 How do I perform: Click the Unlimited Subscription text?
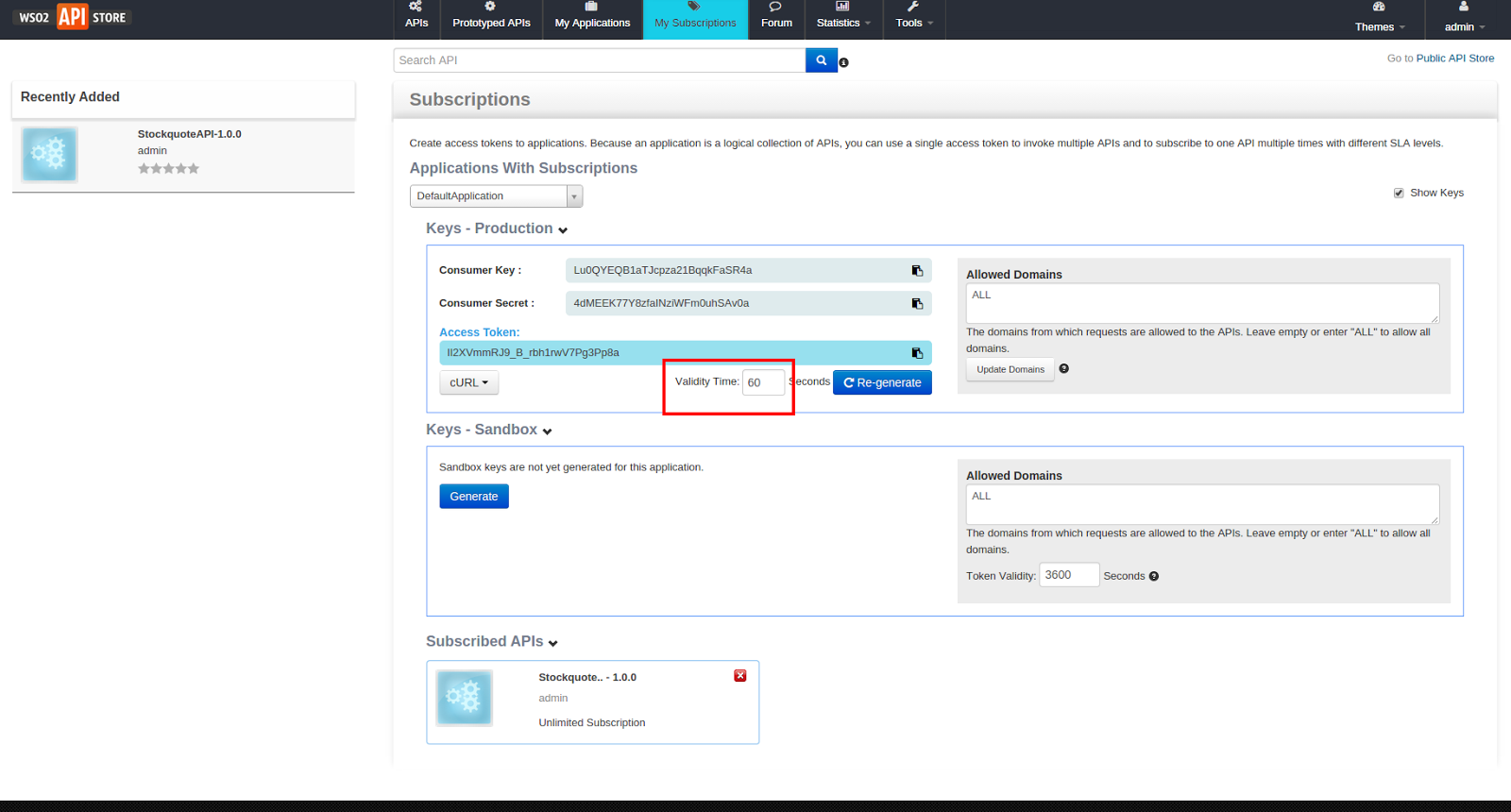(x=592, y=723)
